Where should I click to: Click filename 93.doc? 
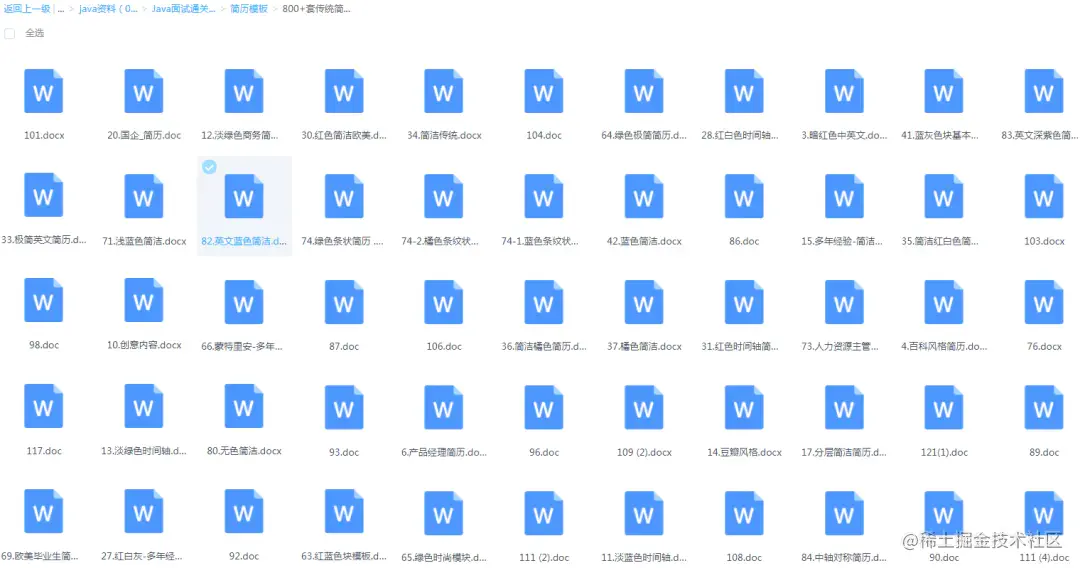[x=344, y=452]
